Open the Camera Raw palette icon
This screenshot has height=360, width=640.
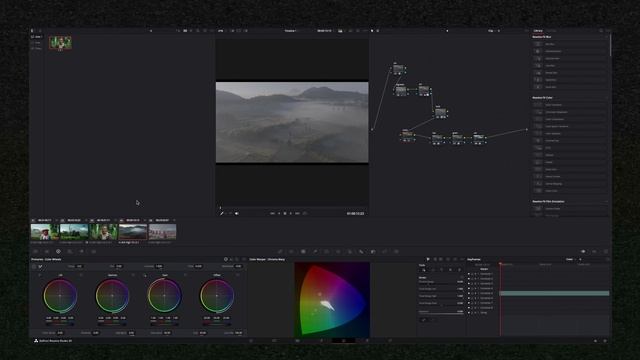coord(36,252)
